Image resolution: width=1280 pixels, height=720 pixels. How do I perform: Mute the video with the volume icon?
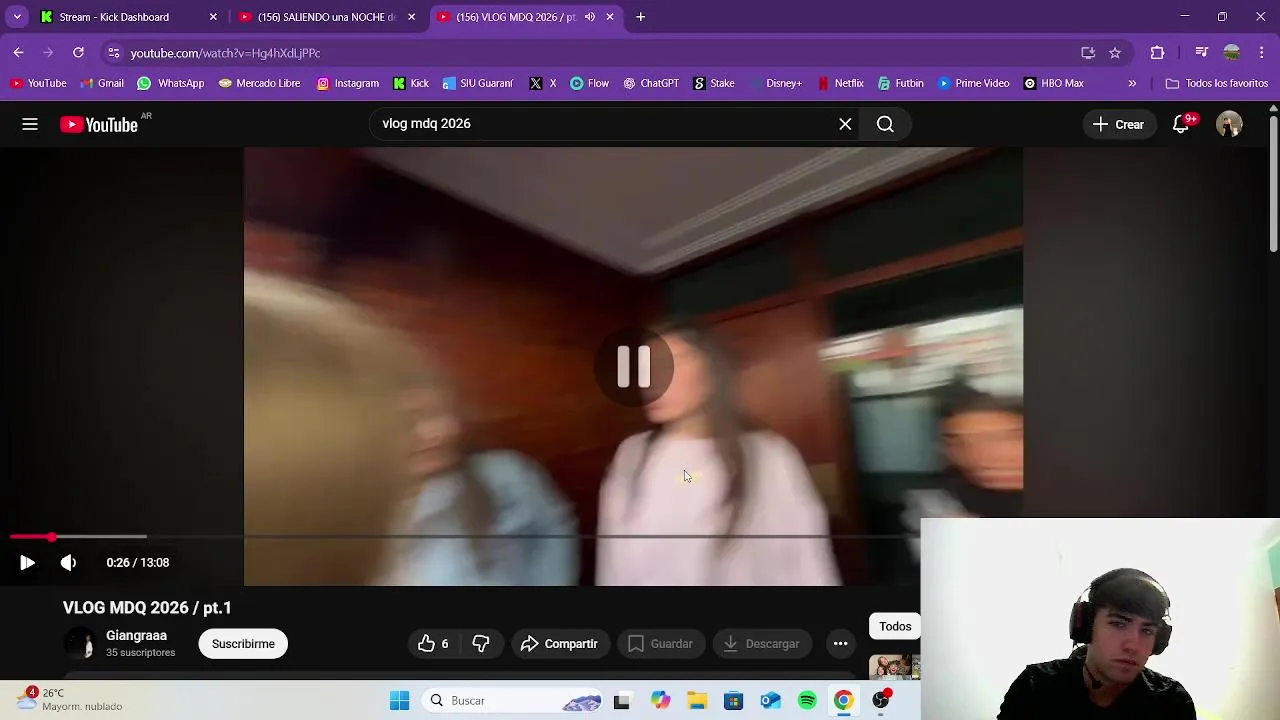[x=68, y=563]
